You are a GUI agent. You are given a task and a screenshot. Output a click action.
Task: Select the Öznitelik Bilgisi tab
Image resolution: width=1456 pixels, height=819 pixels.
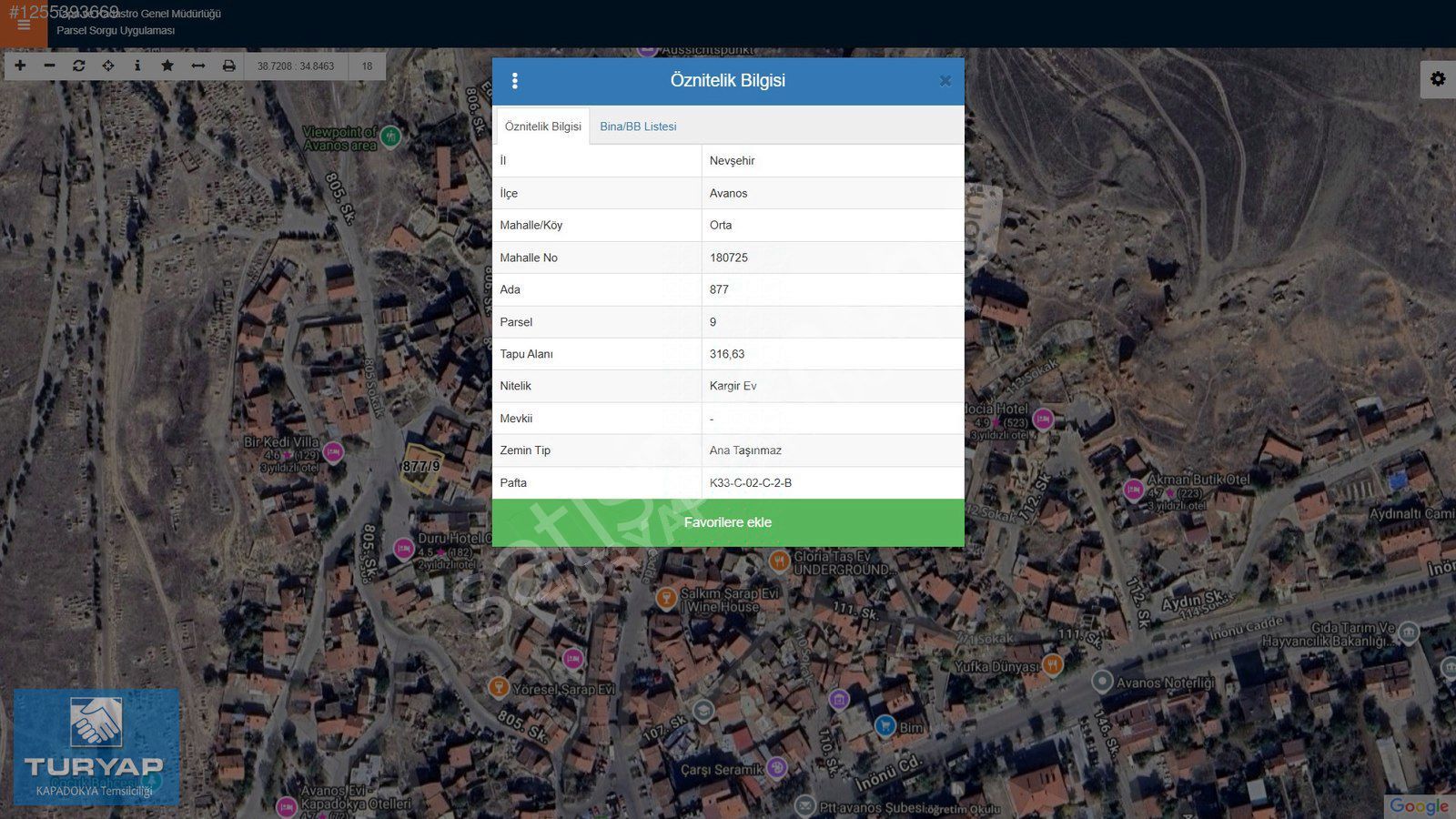tap(542, 126)
